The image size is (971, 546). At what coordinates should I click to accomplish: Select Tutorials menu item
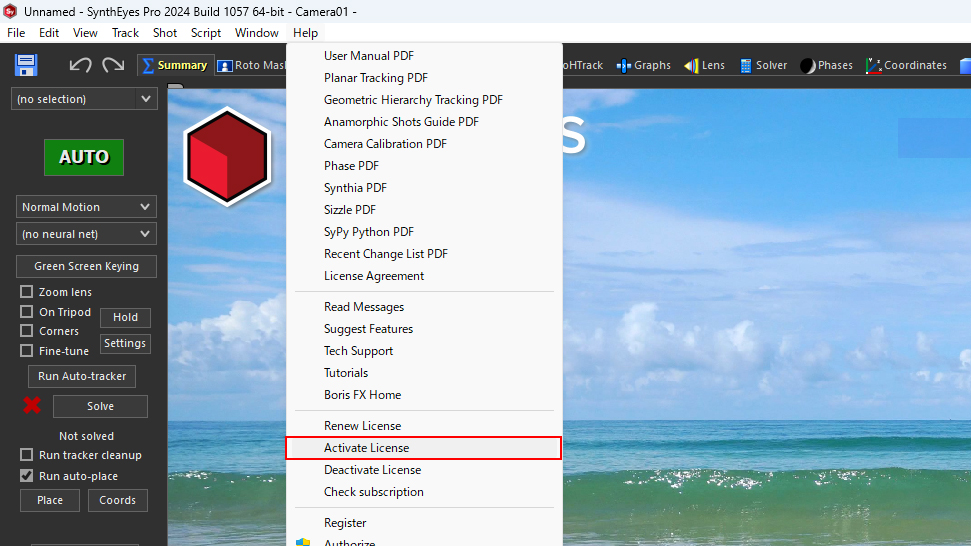pos(424,373)
